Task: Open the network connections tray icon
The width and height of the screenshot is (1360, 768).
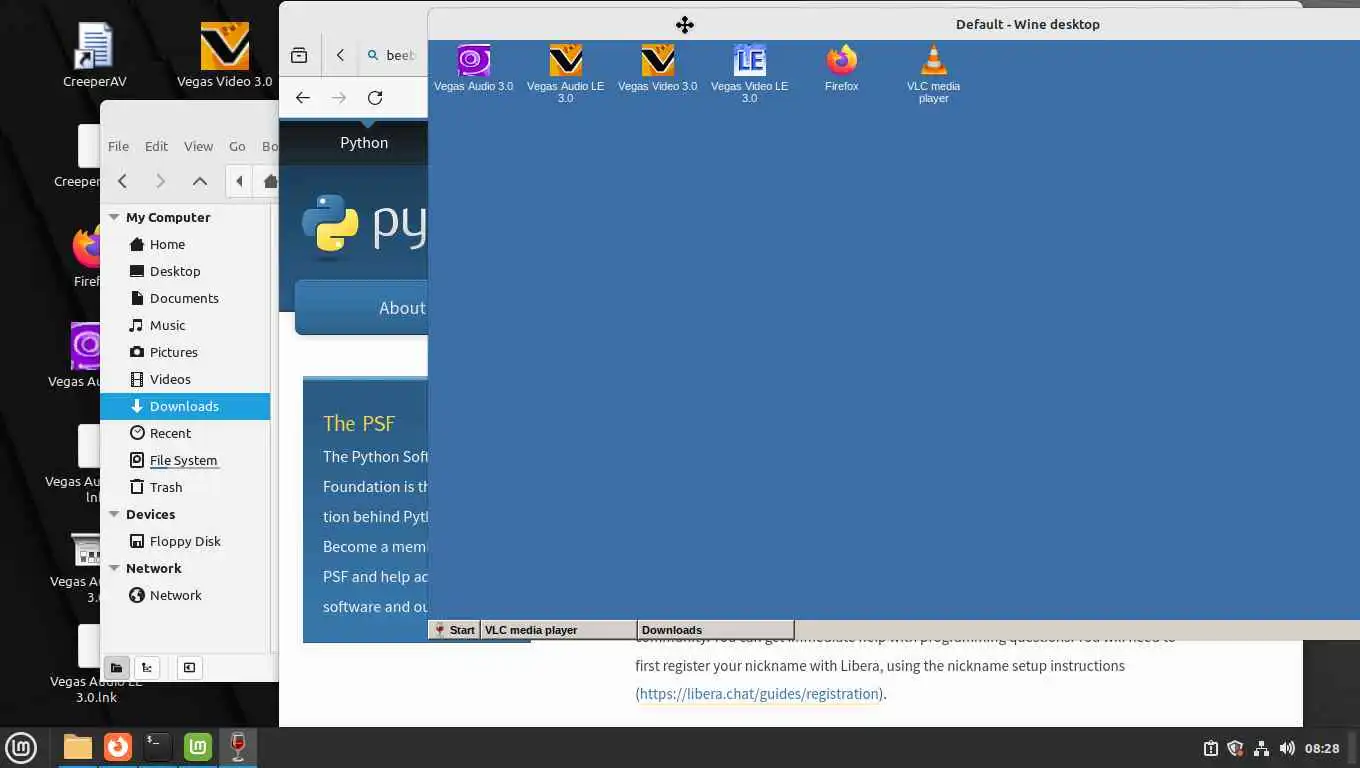Action: (x=1261, y=748)
